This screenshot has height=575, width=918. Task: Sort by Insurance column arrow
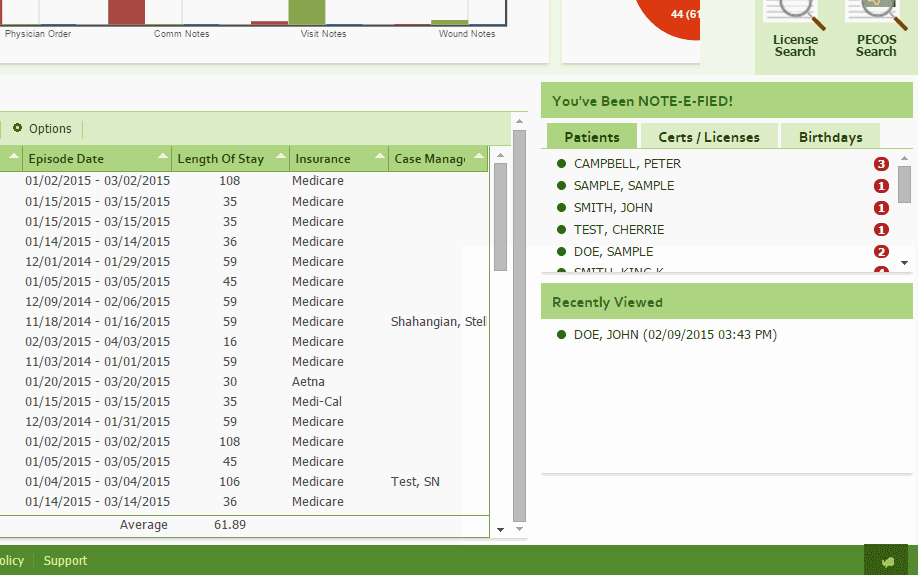pyautogui.click(x=379, y=158)
